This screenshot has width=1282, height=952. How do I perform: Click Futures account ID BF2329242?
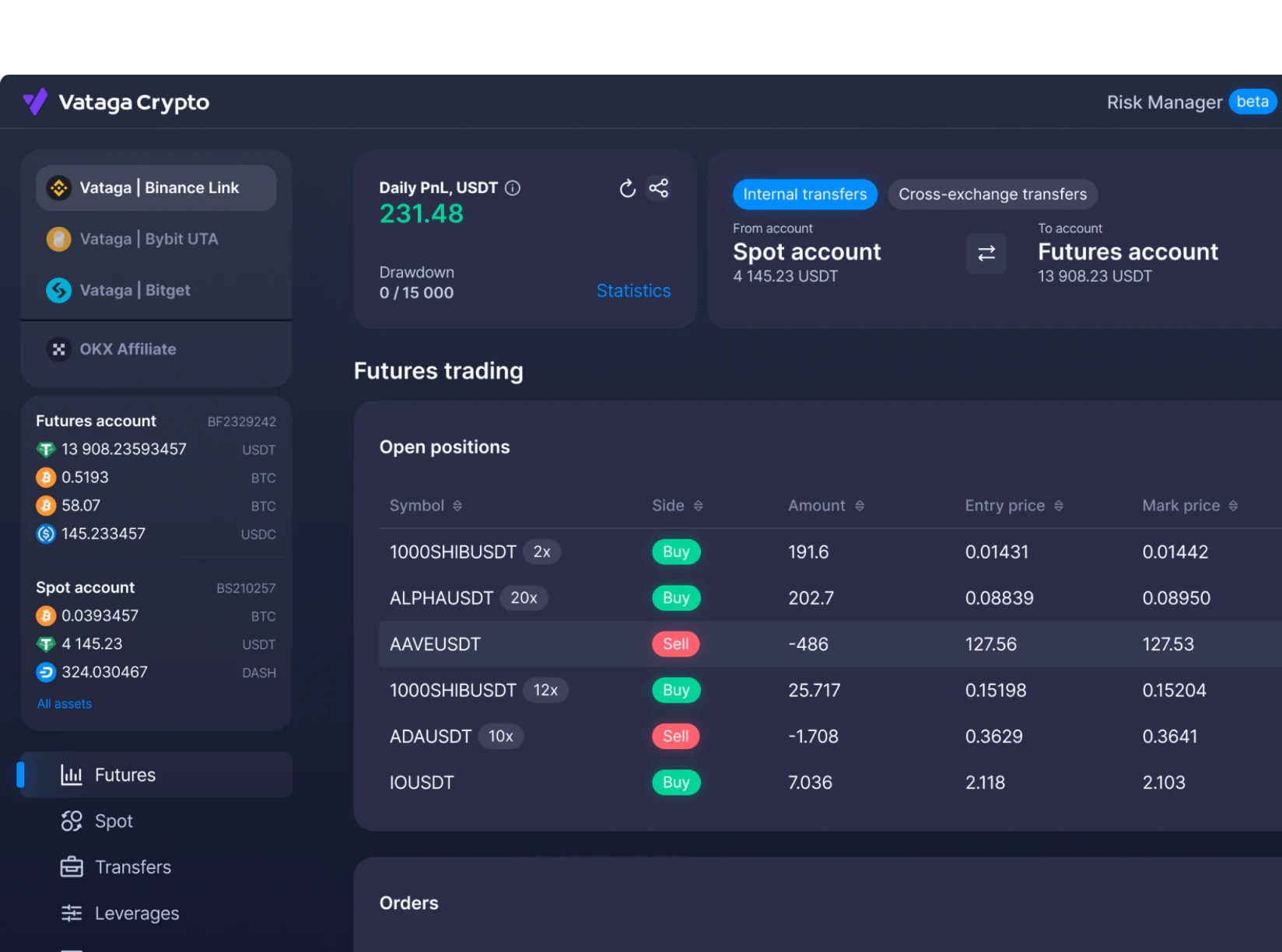(x=242, y=422)
